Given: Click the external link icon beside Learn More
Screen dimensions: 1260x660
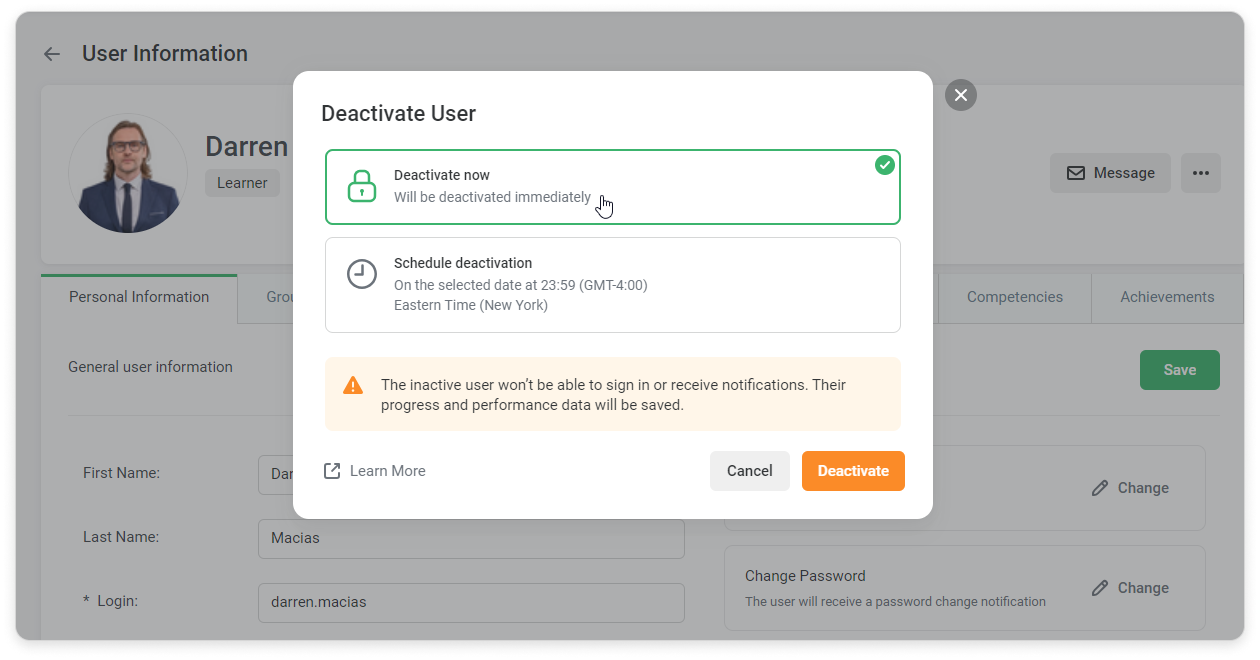Looking at the screenshot, I should 332,471.
